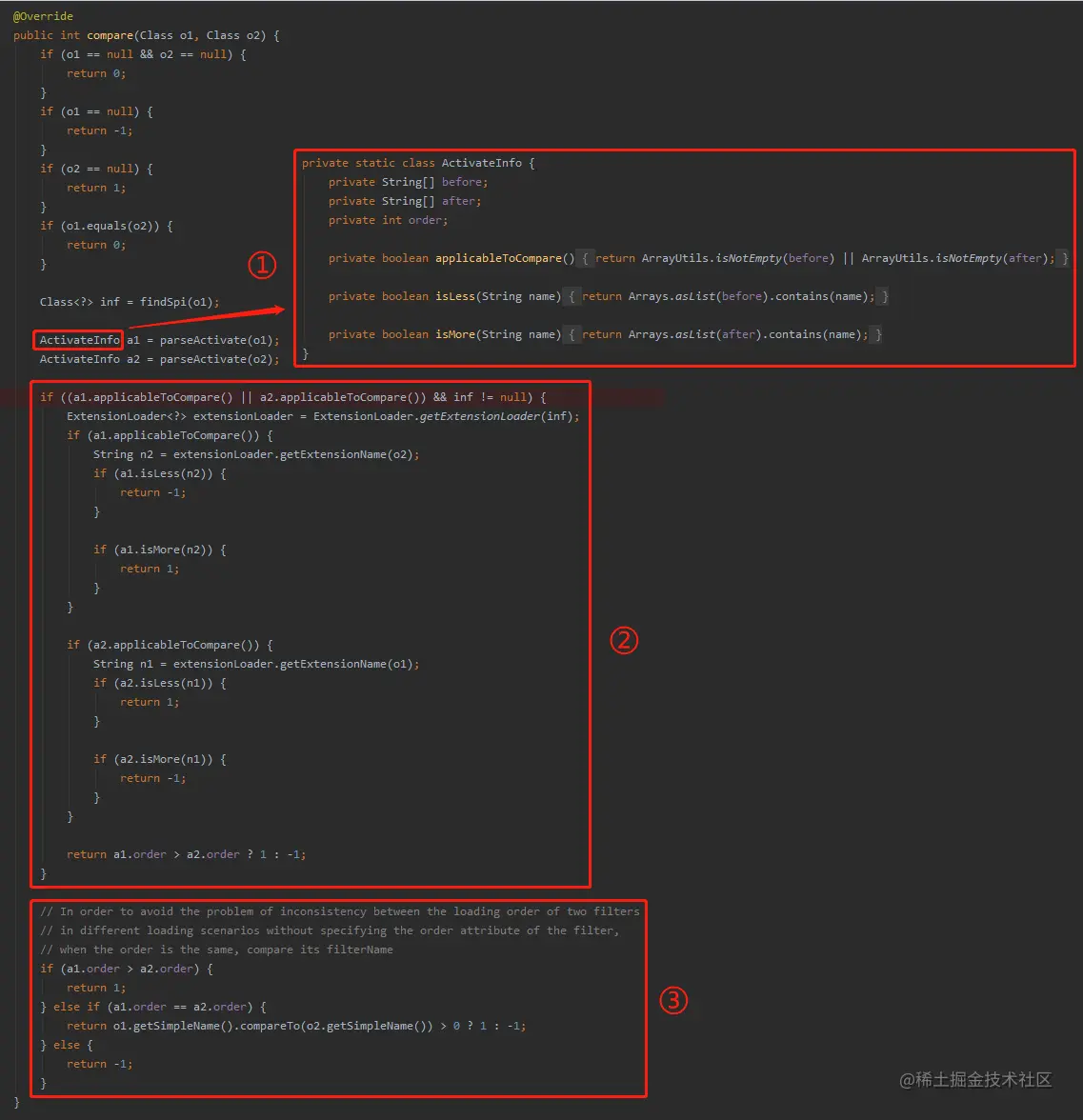Click the 'if (a2.isMore(n1))' condition

pyautogui.click(x=159, y=759)
